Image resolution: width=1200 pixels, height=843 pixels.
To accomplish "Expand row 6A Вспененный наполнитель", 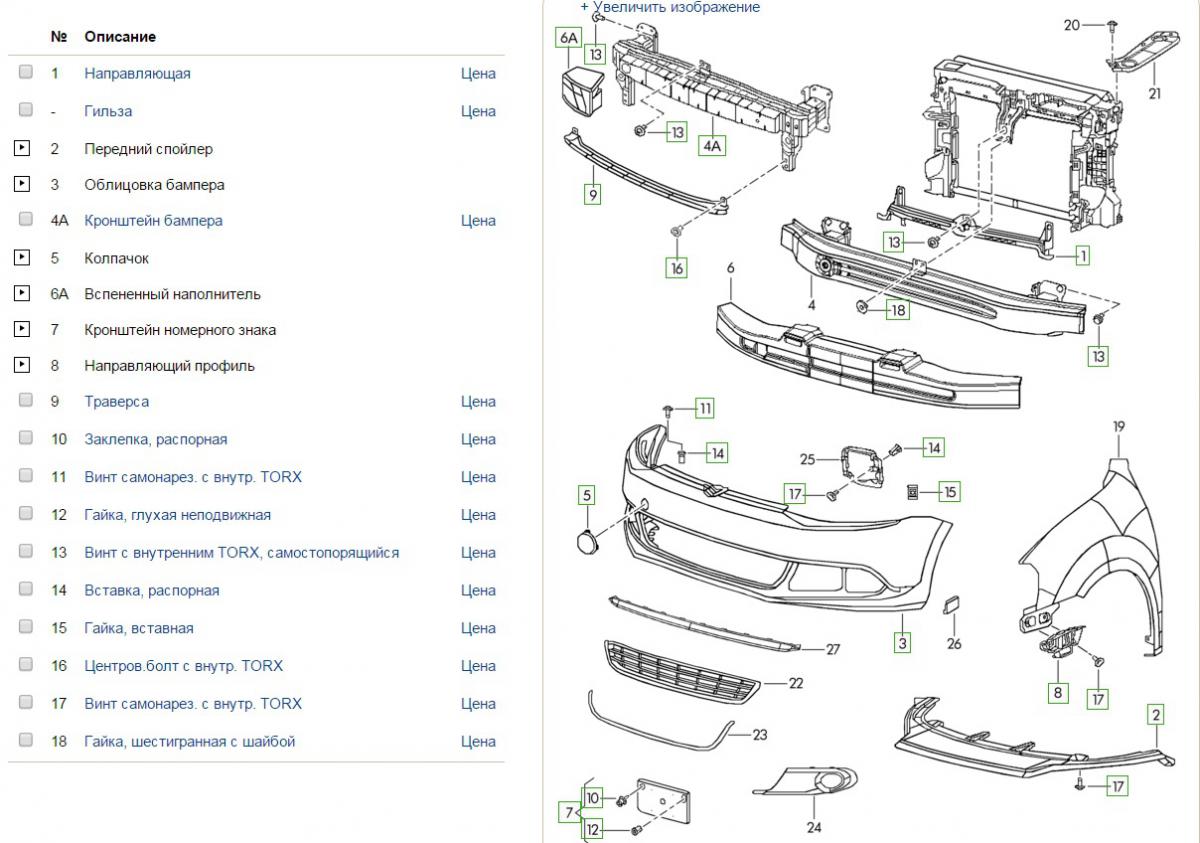I will click(x=21, y=294).
